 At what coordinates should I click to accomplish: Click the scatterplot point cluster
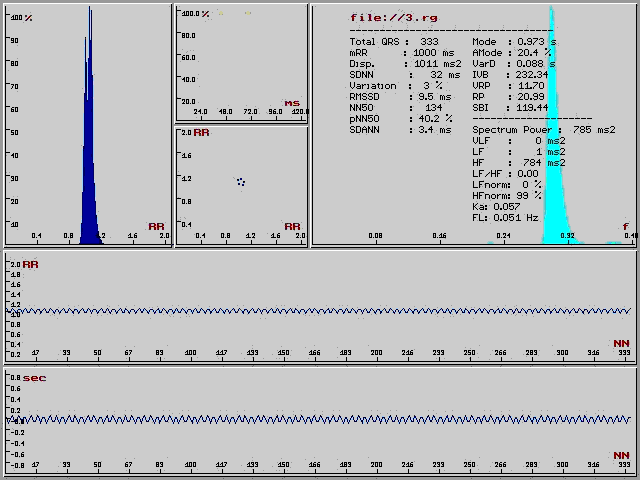pos(241,181)
